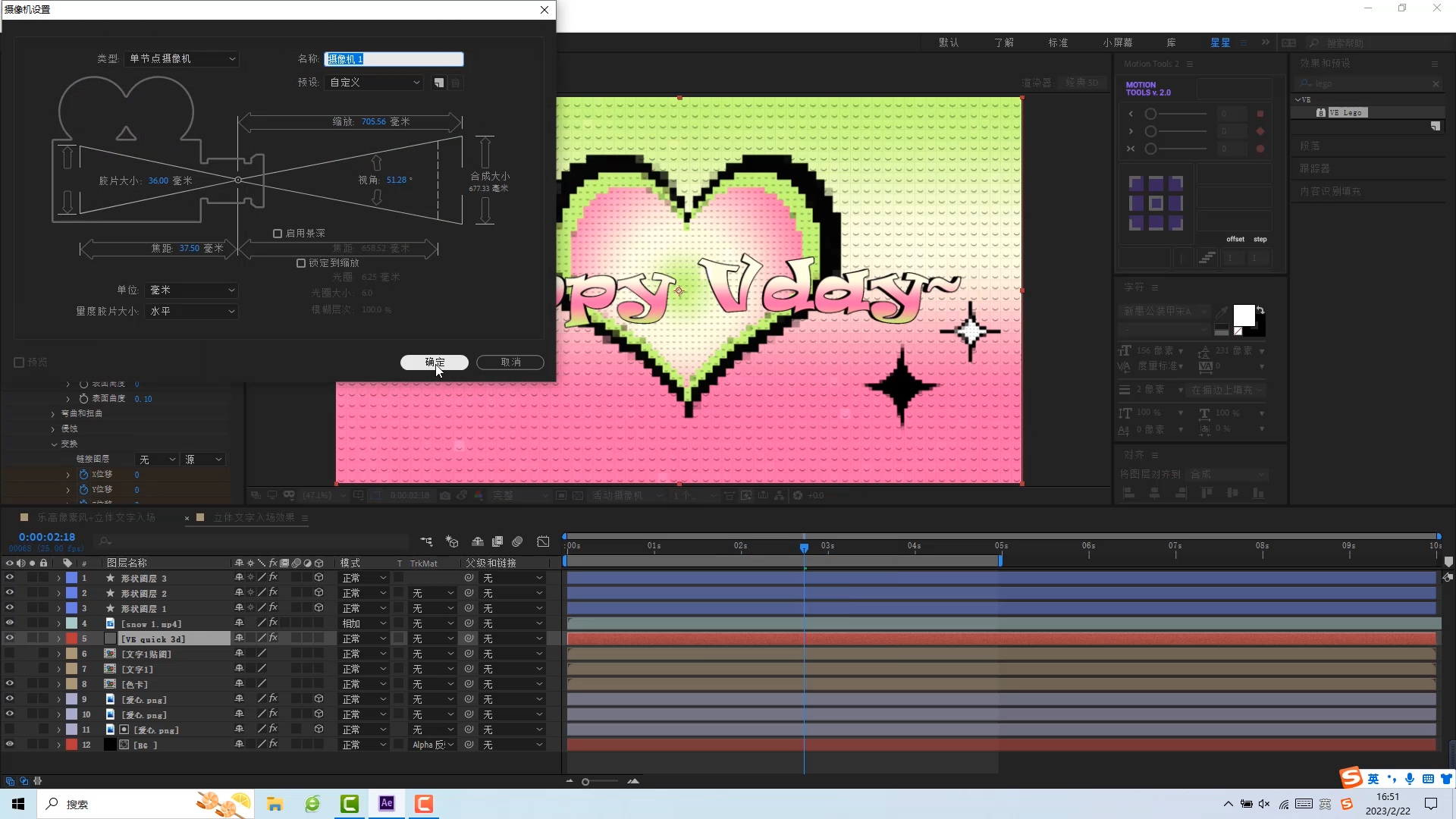Click the audio speaker column header icon
1456x819 pixels.
pyautogui.click(x=20, y=563)
